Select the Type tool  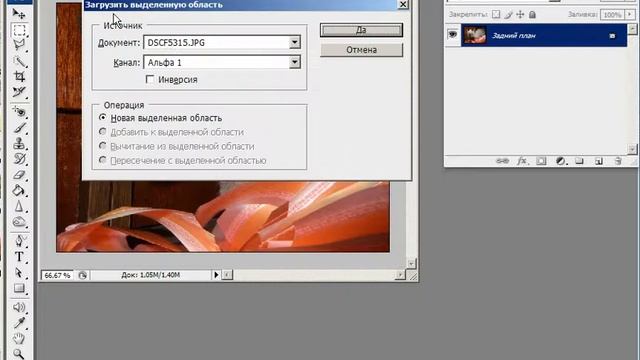click(19, 257)
